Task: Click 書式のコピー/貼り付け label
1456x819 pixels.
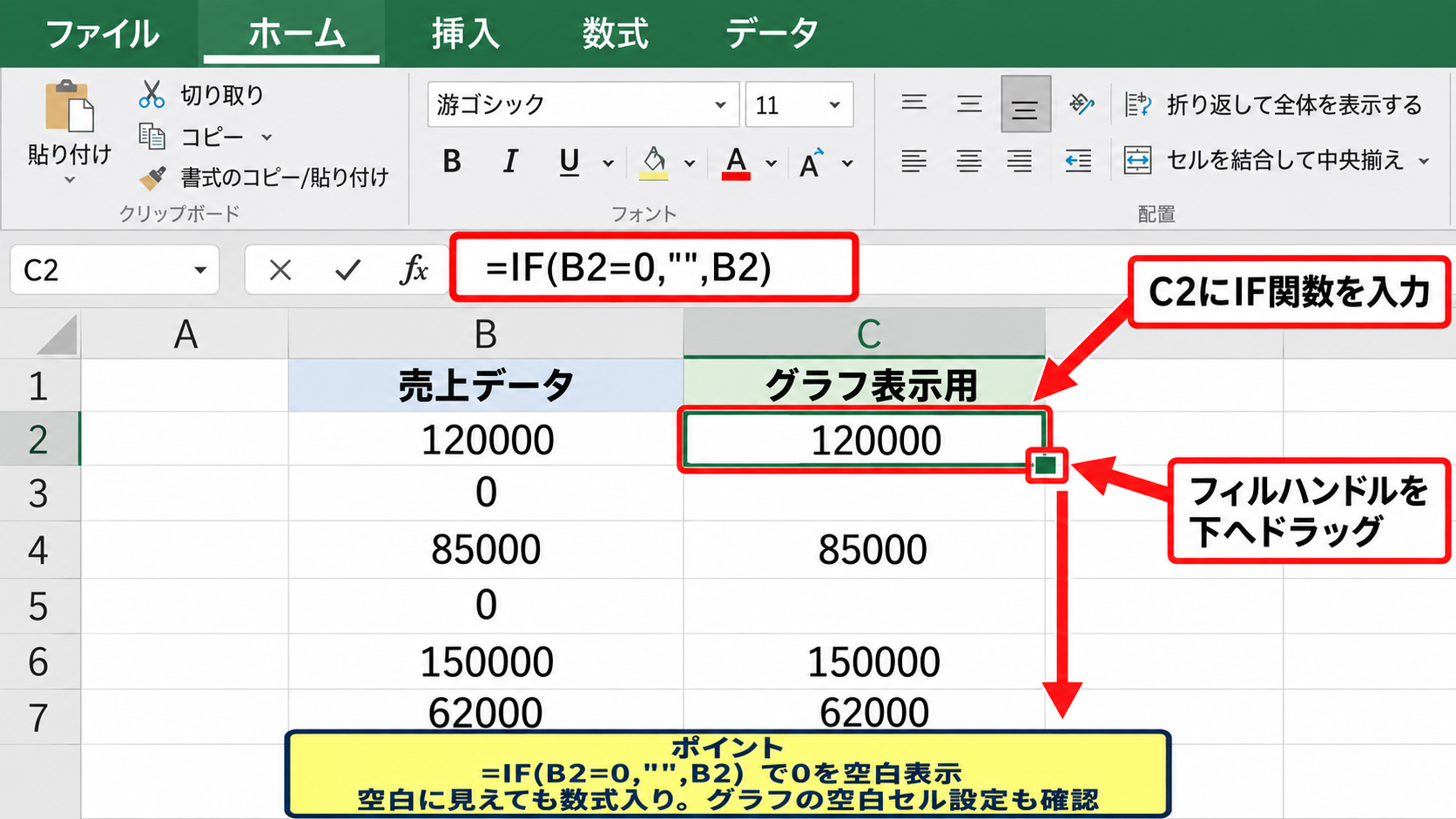Action: click(285, 178)
